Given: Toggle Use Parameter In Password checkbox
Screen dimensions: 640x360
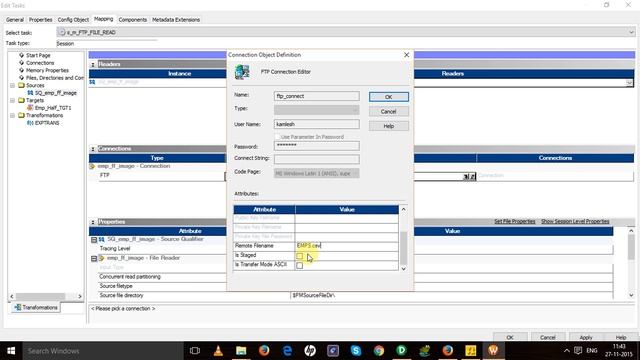Looking at the screenshot, I should pos(278,137).
